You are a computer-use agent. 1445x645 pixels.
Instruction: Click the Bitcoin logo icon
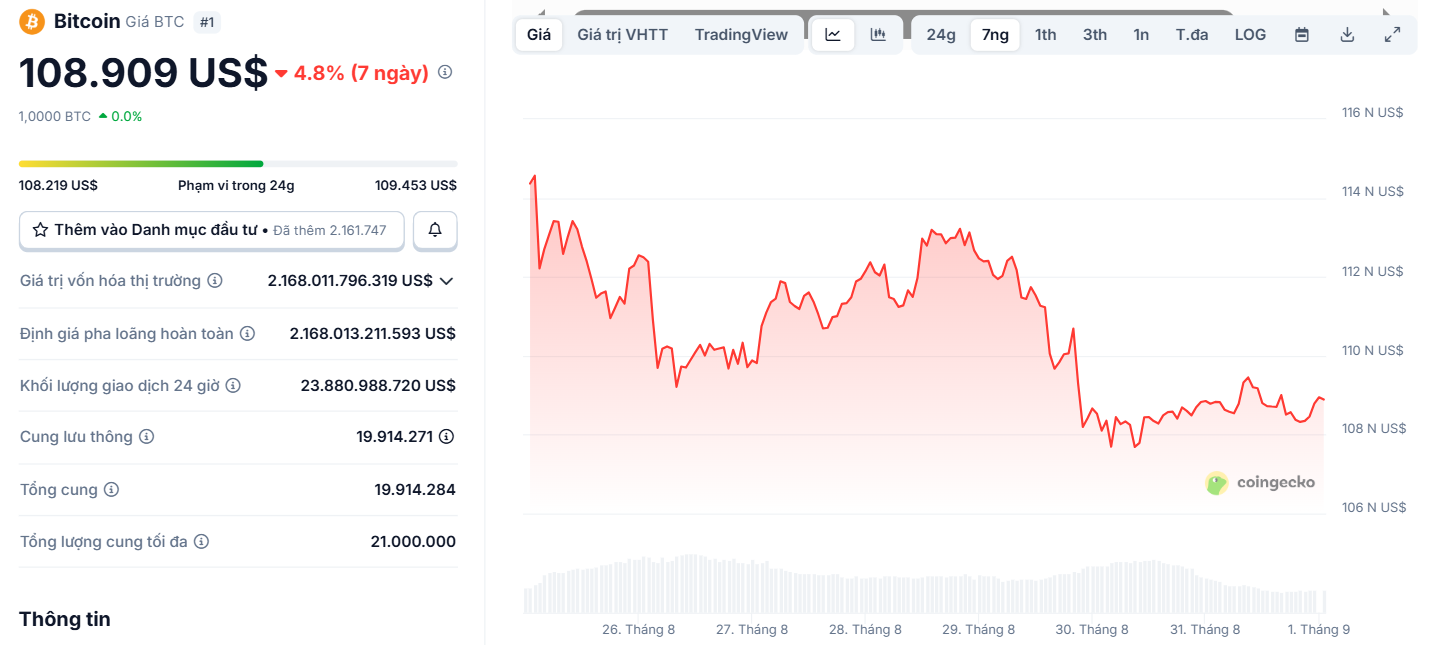[32, 21]
